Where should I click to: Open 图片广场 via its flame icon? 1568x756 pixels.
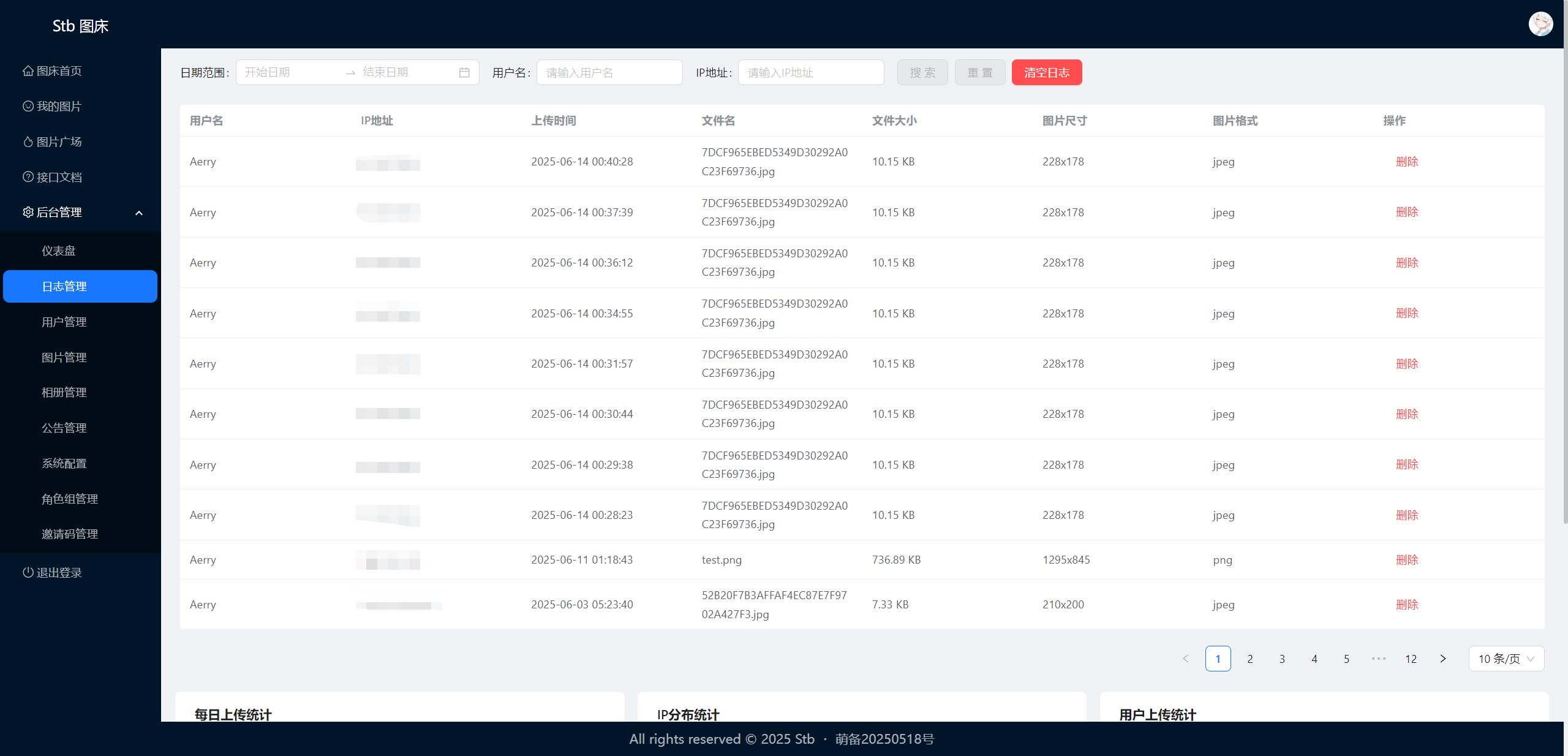[28, 142]
